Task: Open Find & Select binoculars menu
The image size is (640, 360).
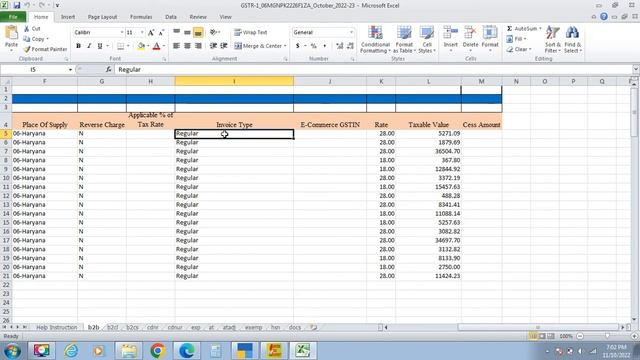Action: 573,39
